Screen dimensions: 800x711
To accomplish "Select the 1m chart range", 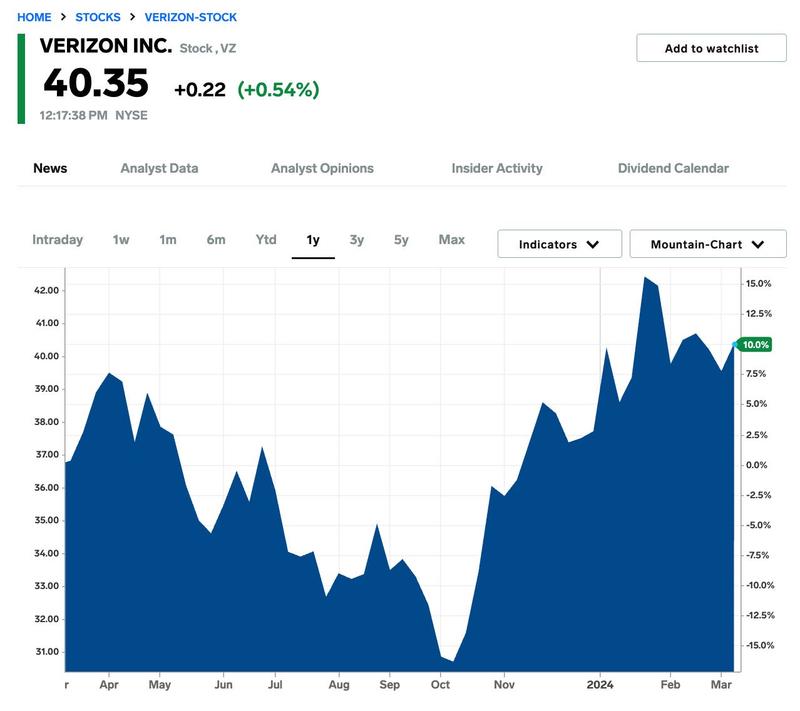I will pyautogui.click(x=168, y=240).
